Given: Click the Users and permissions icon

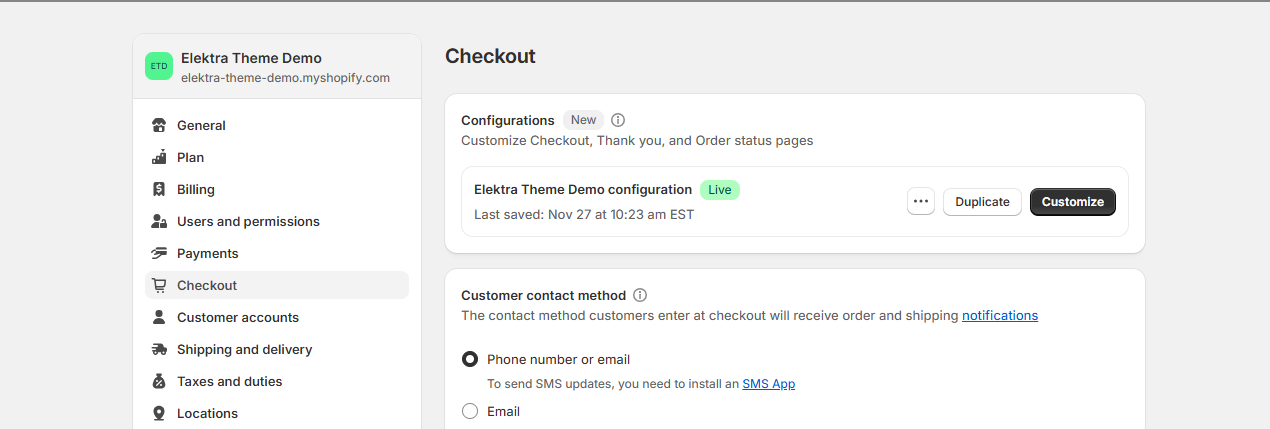Looking at the screenshot, I should [159, 221].
